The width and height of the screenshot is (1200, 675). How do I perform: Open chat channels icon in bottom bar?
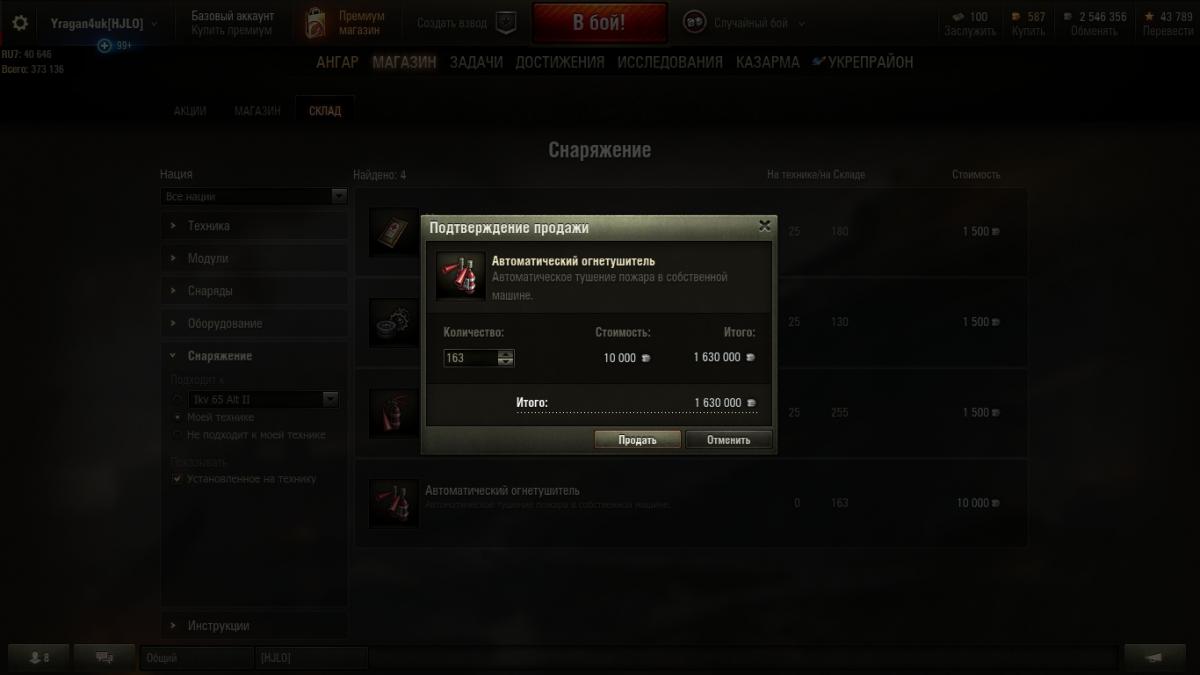[x=105, y=657]
